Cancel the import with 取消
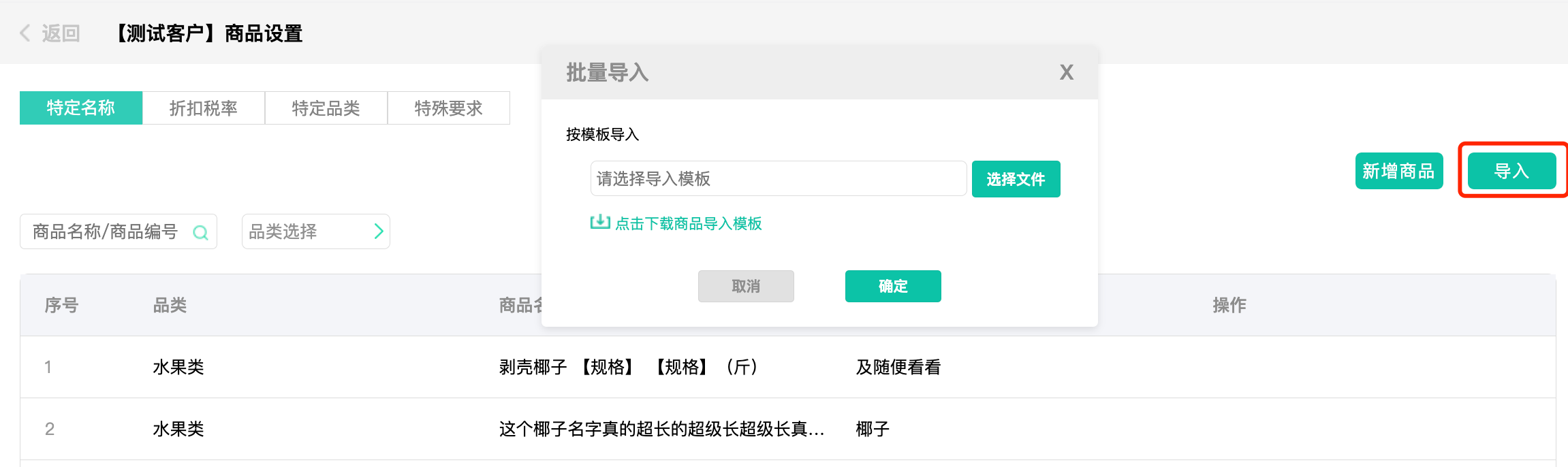The height and width of the screenshot is (467, 1568). 746,286
